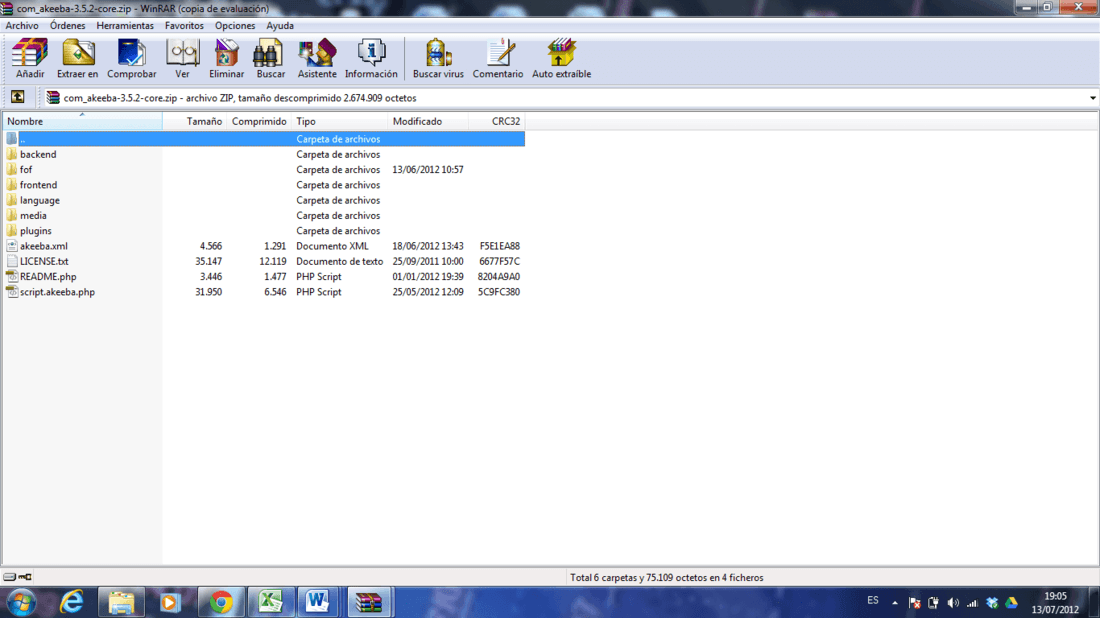Show archive Información icon
Screen dimensions: 1100x618
tap(370, 53)
